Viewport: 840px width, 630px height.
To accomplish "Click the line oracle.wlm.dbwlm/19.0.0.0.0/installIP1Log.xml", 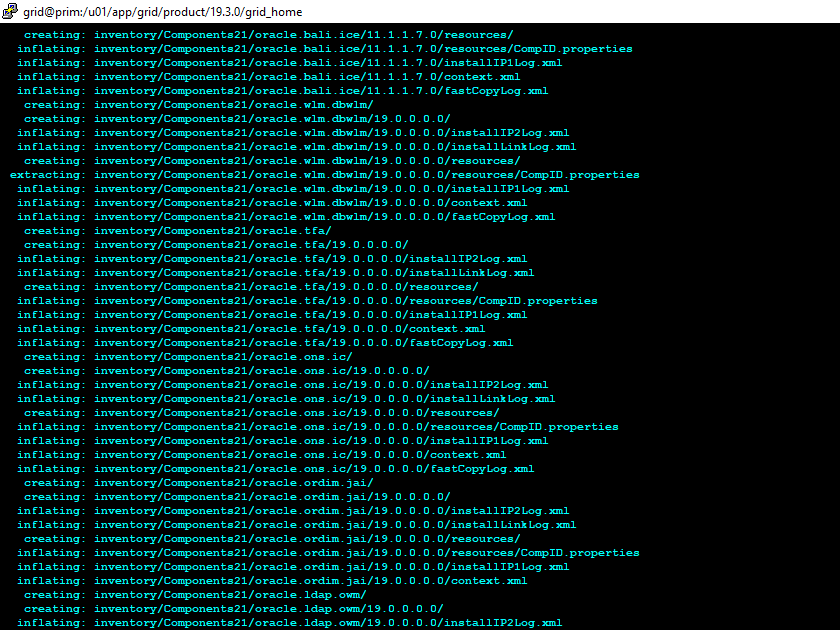I will click(x=293, y=189).
